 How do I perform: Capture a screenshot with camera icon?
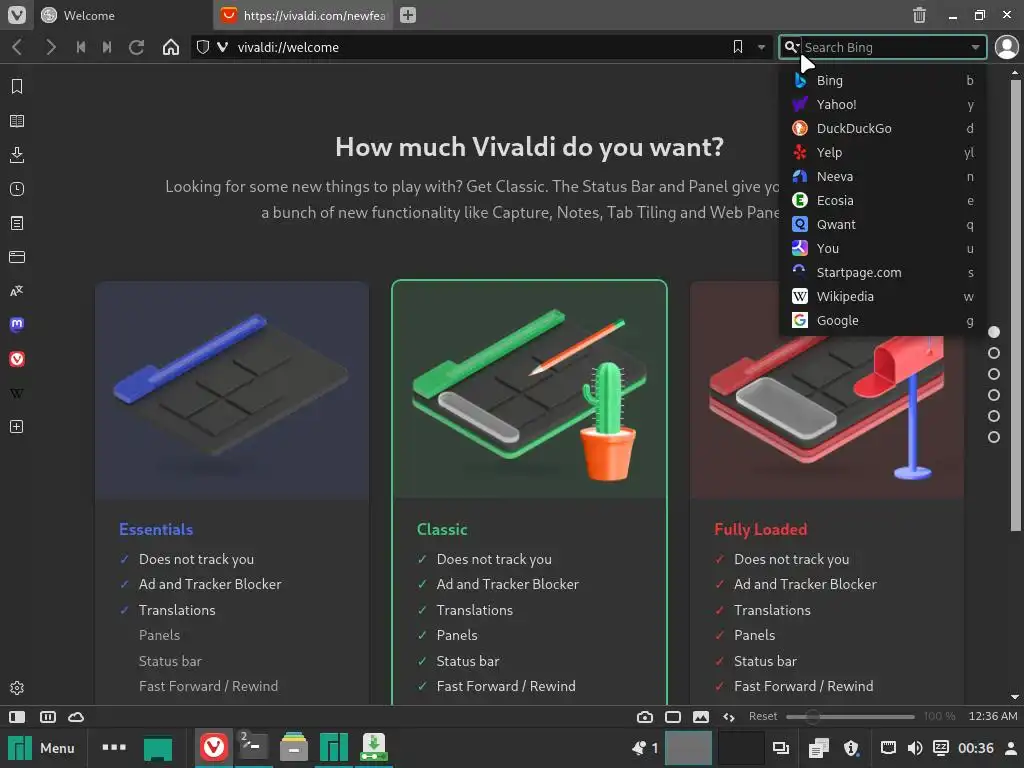point(645,717)
